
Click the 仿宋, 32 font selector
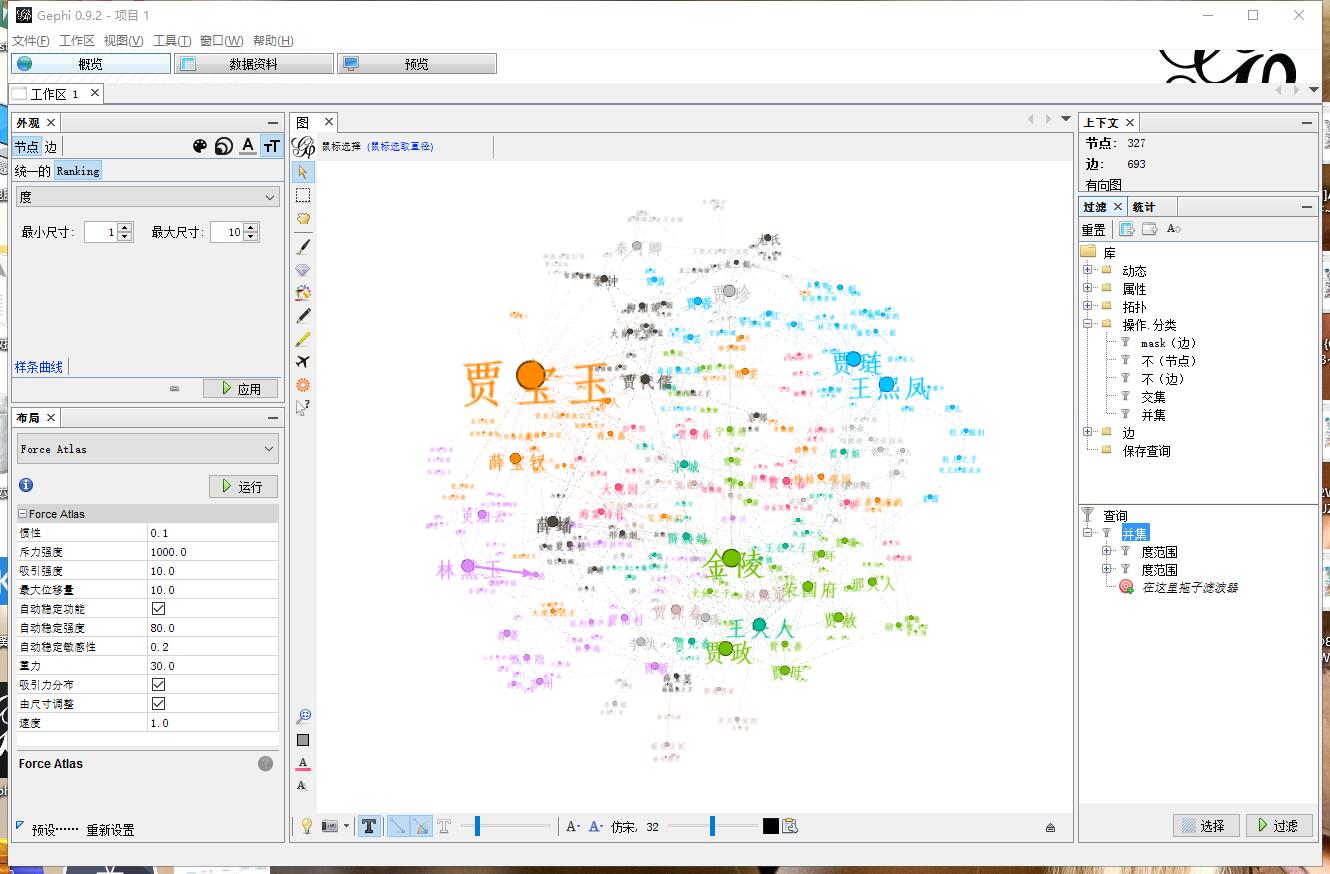[x=635, y=827]
